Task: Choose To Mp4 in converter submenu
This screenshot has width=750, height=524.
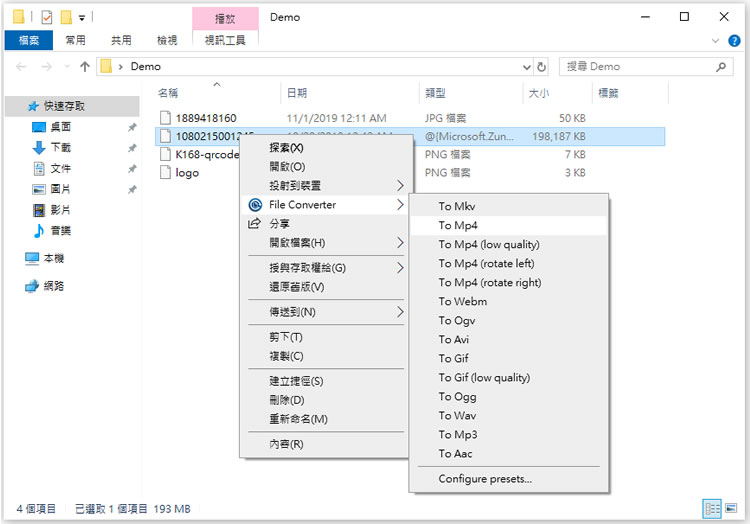Action: coord(509,225)
